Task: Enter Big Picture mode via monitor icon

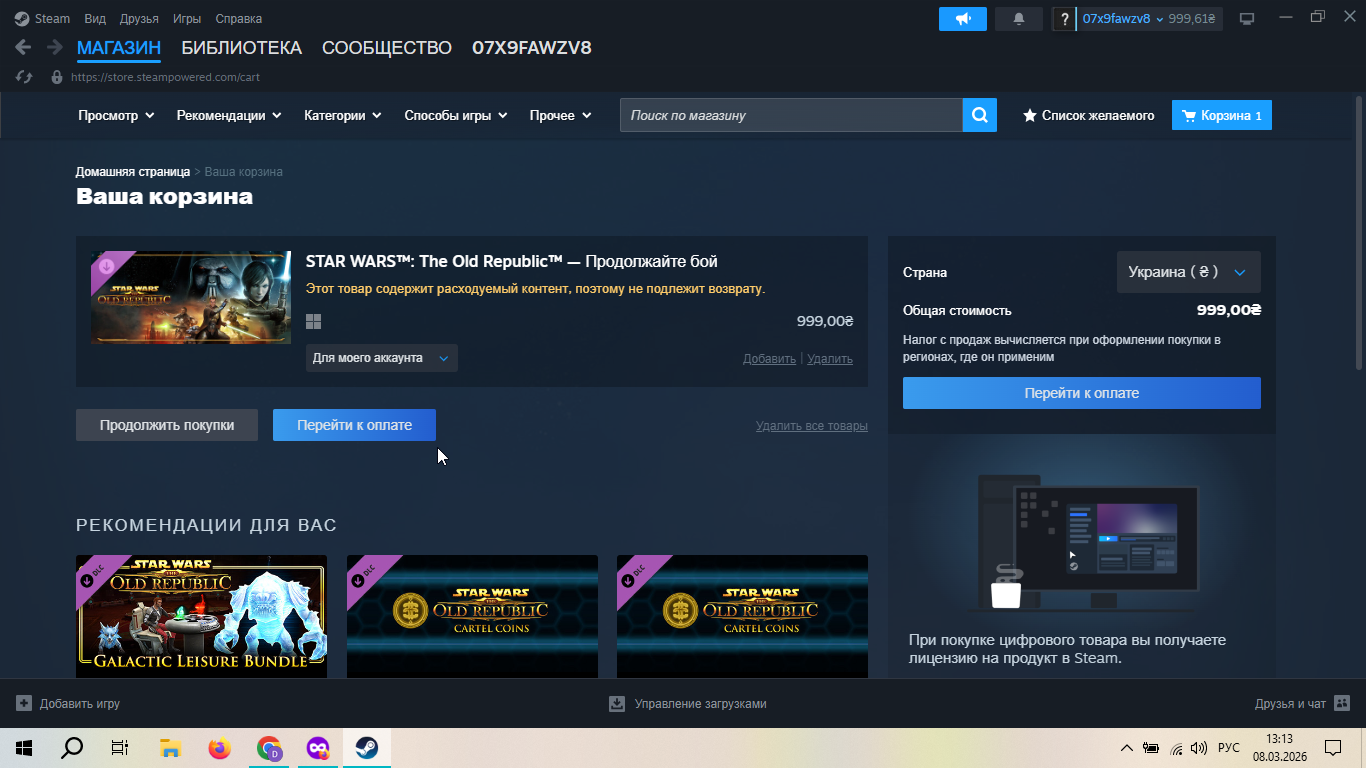Action: pyautogui.click(x=1247, y=19)
